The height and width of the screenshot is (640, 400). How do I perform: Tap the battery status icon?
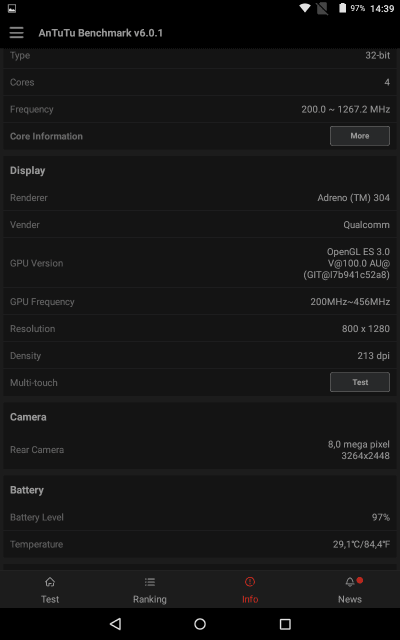pos(342,8)
